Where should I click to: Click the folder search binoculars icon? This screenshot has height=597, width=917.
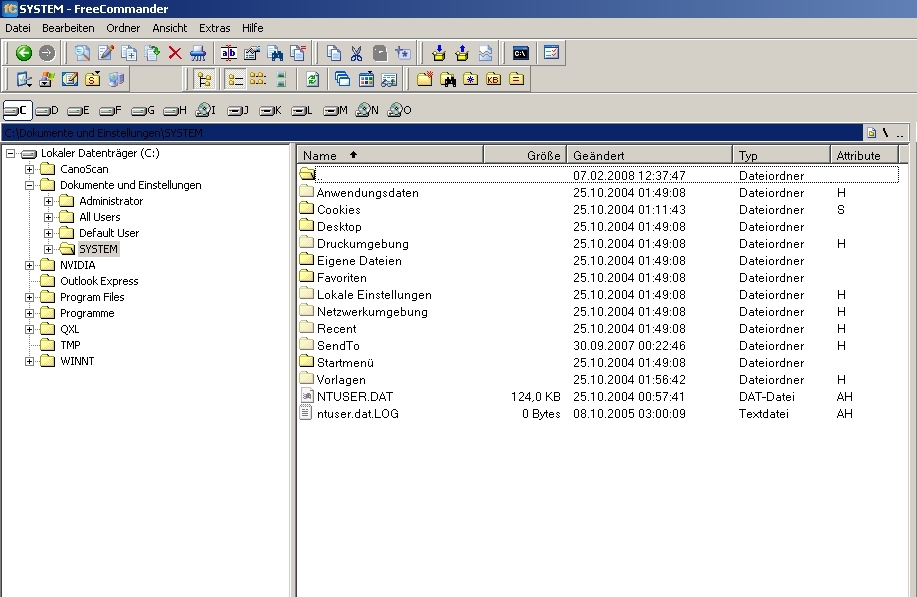tap(448, 80)
